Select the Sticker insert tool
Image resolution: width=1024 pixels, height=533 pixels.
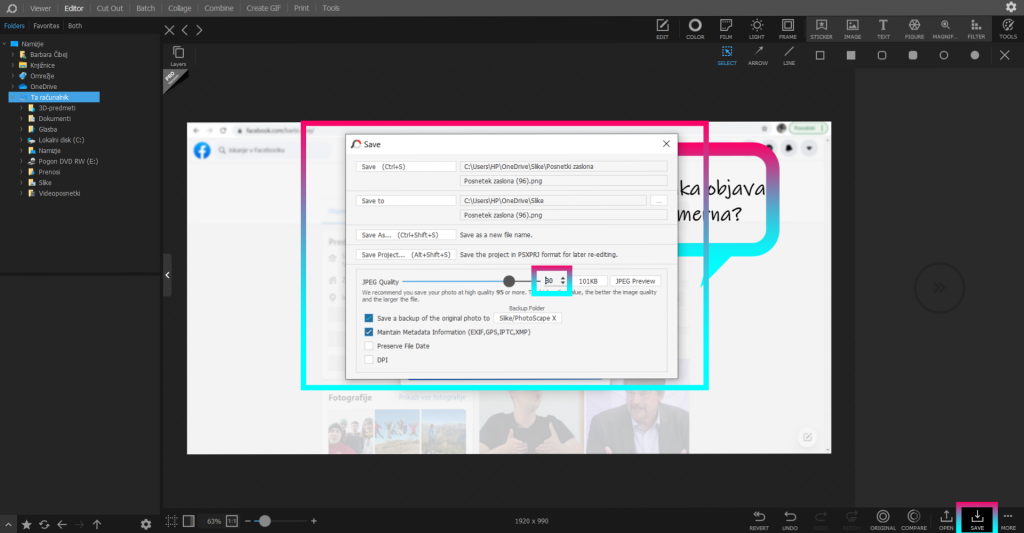[821, 29]
